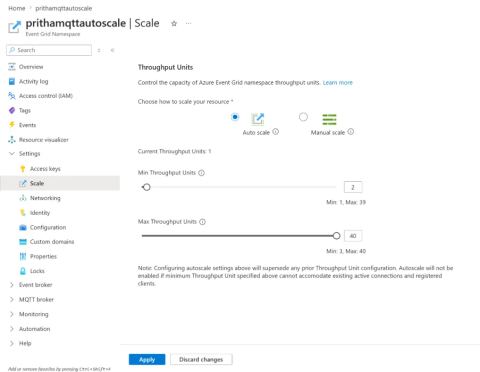The image size is (480, 372).
Task: Click the Min Throughput Units slider track
Action: pyautogui.click(x=239, y=187)
